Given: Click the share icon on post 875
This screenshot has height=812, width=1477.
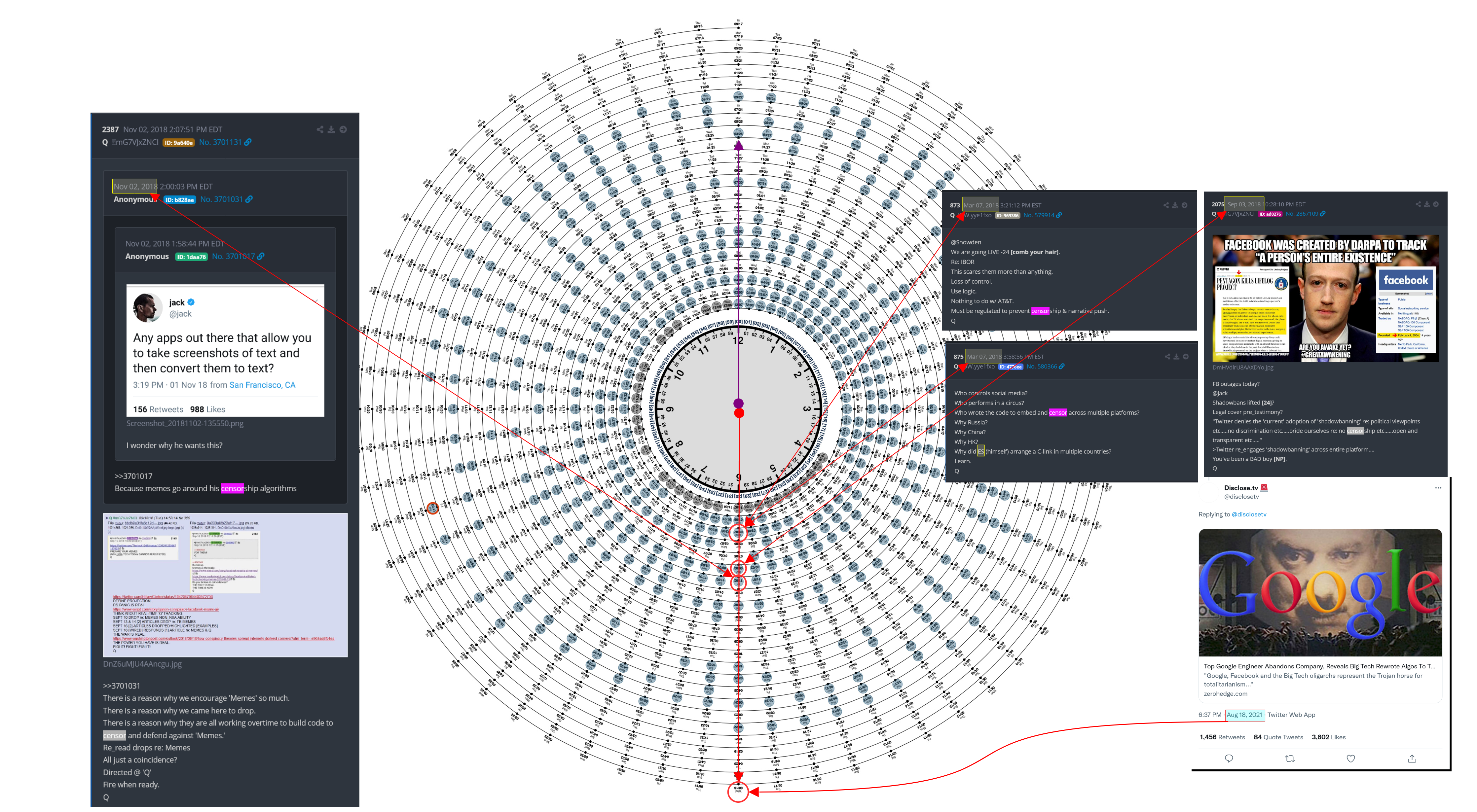Looking at the screenshot, I should [x=1167, y=356].
